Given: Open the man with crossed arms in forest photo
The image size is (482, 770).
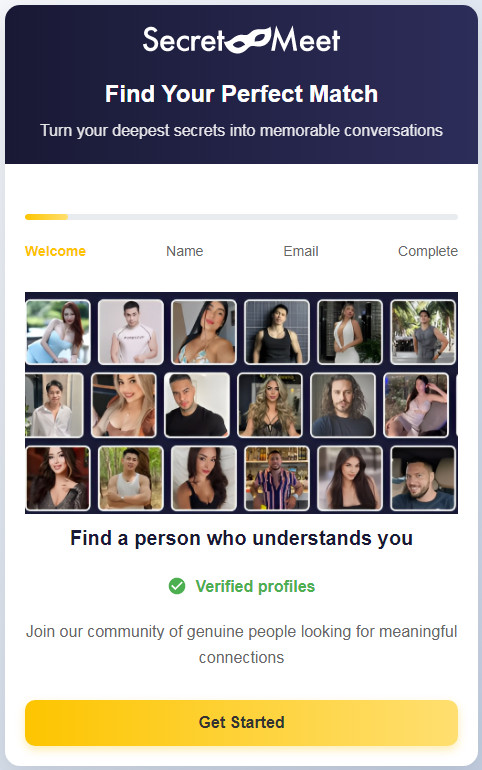Looking at the screenshot, I should point(131,478).
